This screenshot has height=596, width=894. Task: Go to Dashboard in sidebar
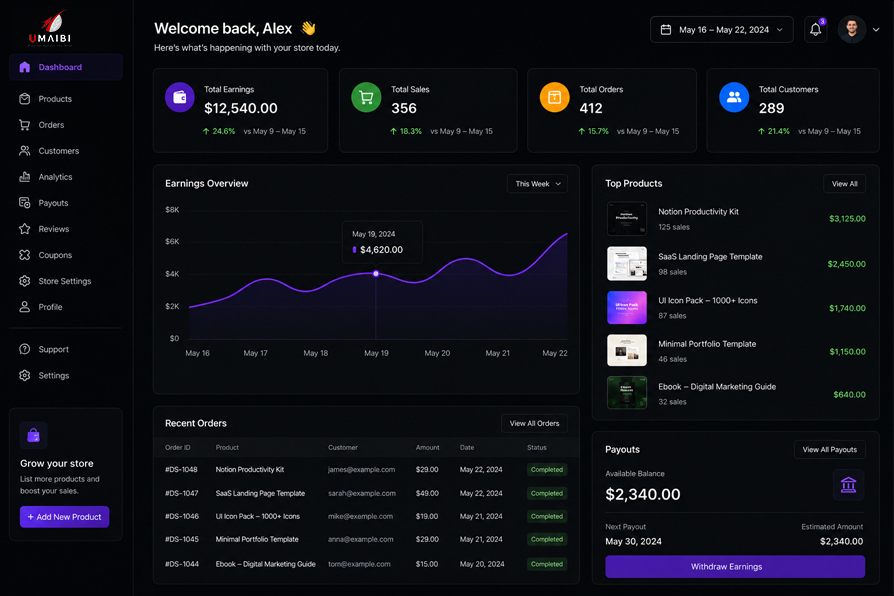(x=66, y=67)
